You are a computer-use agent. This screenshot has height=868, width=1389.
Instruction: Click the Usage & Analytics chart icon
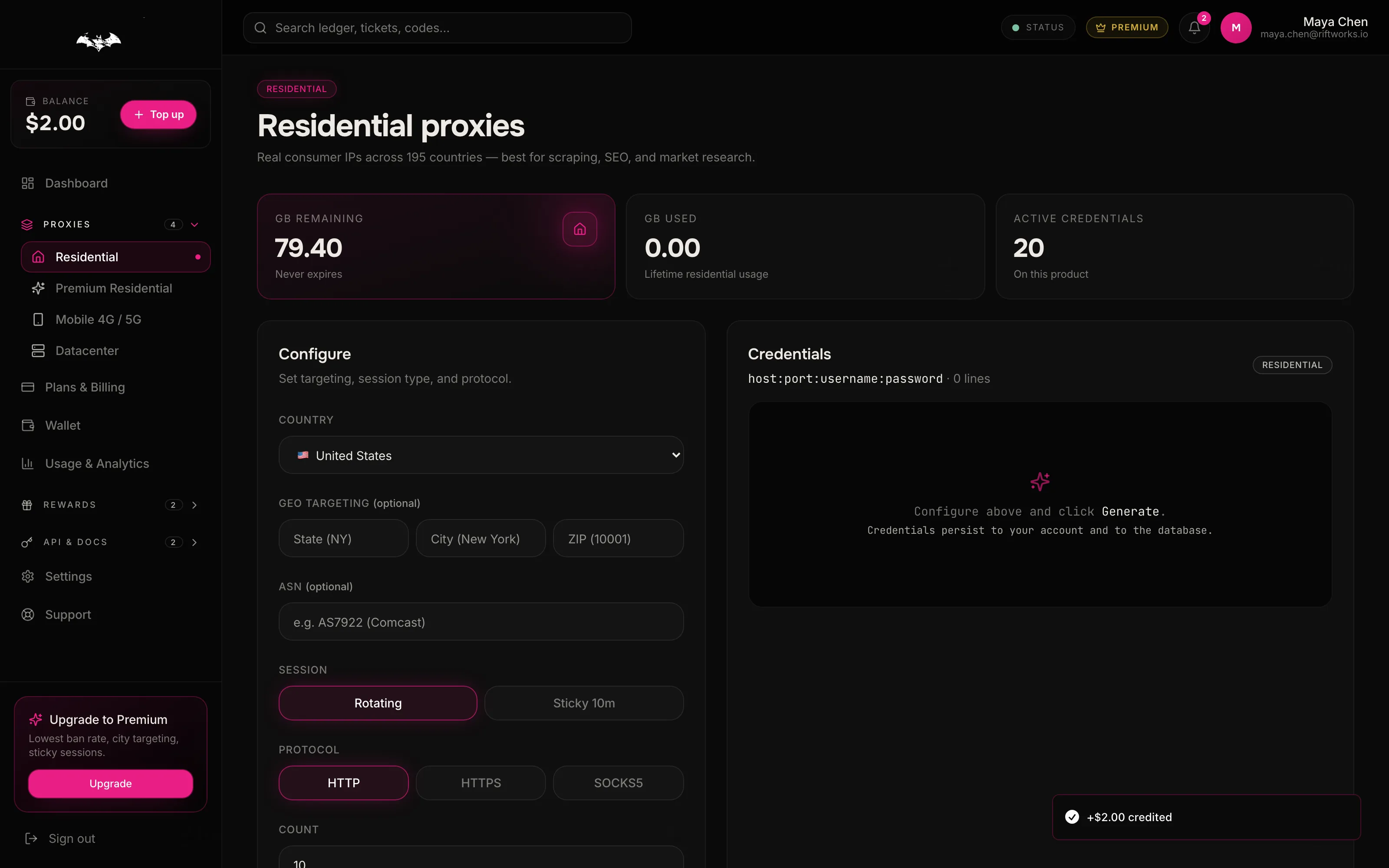27,463
